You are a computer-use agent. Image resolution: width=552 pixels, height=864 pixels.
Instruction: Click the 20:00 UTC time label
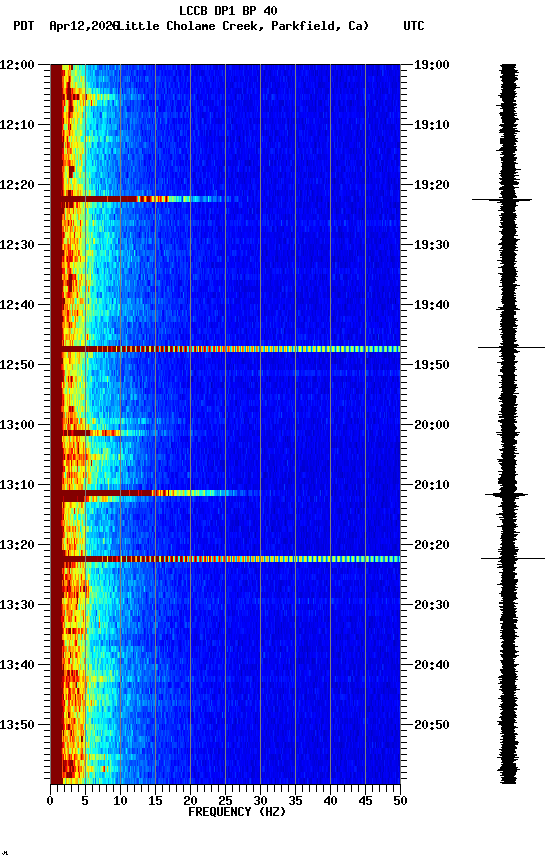[x=432, y=425]
